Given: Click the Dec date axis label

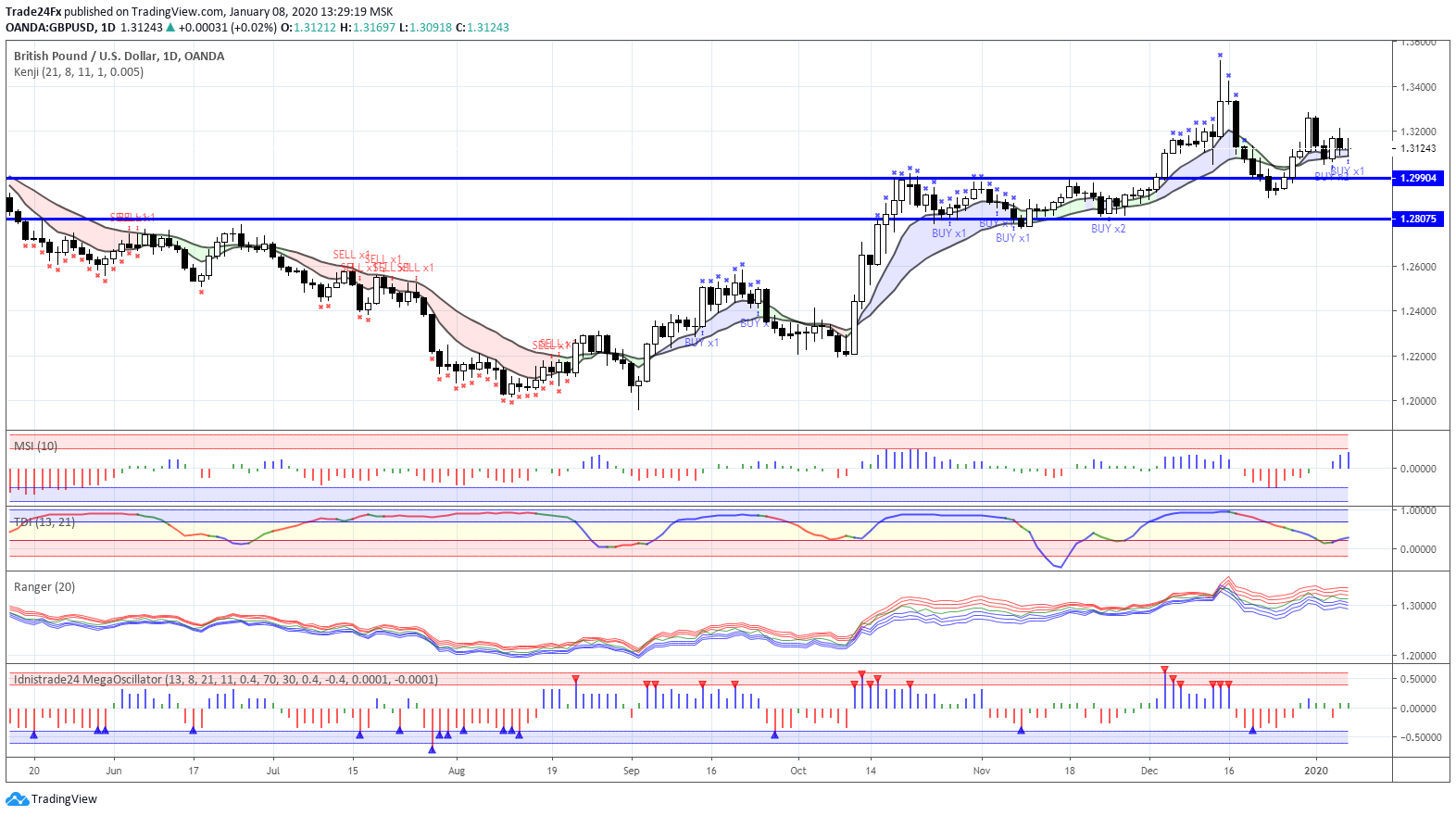Looking at the screenshot, I should pyautogui.click(x=1149, y=771).
